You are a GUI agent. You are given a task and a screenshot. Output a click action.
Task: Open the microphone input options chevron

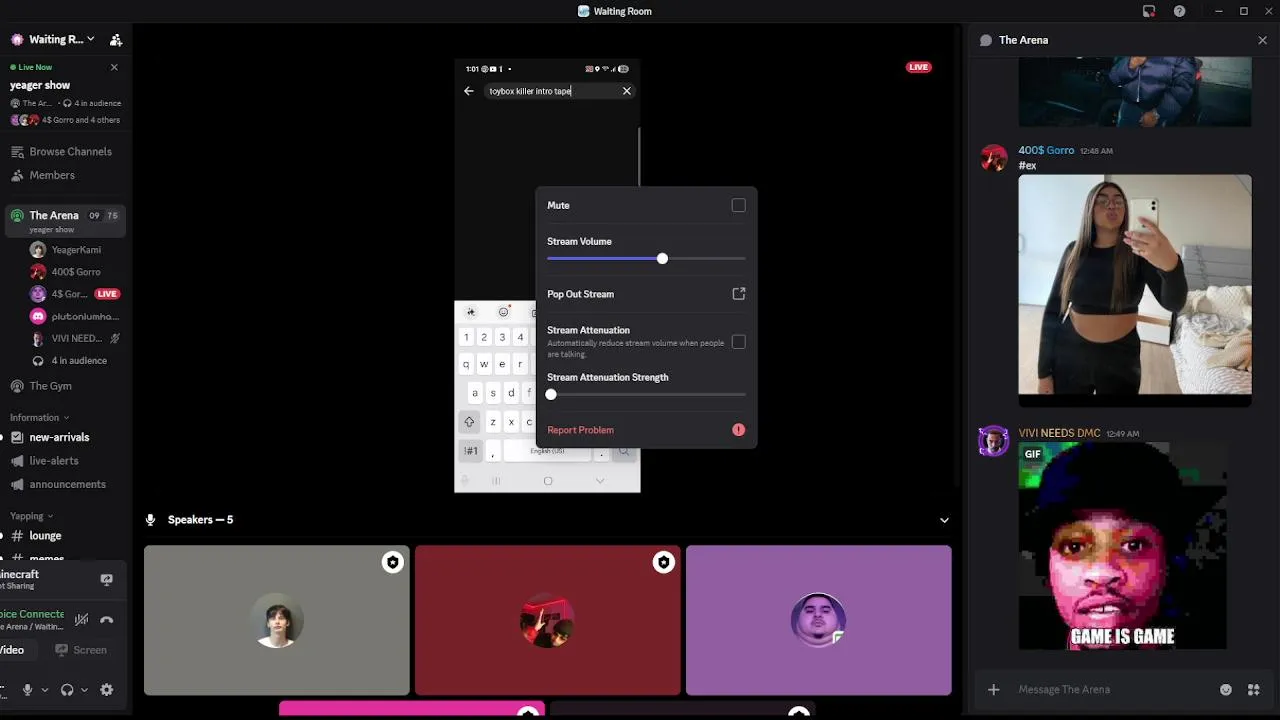pyautogui.click(x=44, y=690)
